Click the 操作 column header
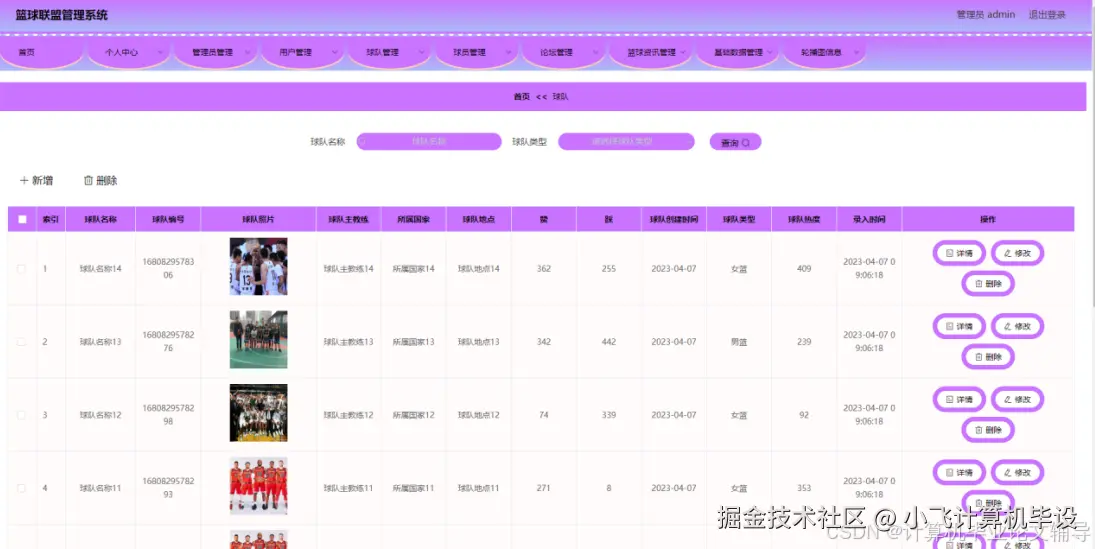Viewport: 1095px width, 549px height. click(987, 219)
